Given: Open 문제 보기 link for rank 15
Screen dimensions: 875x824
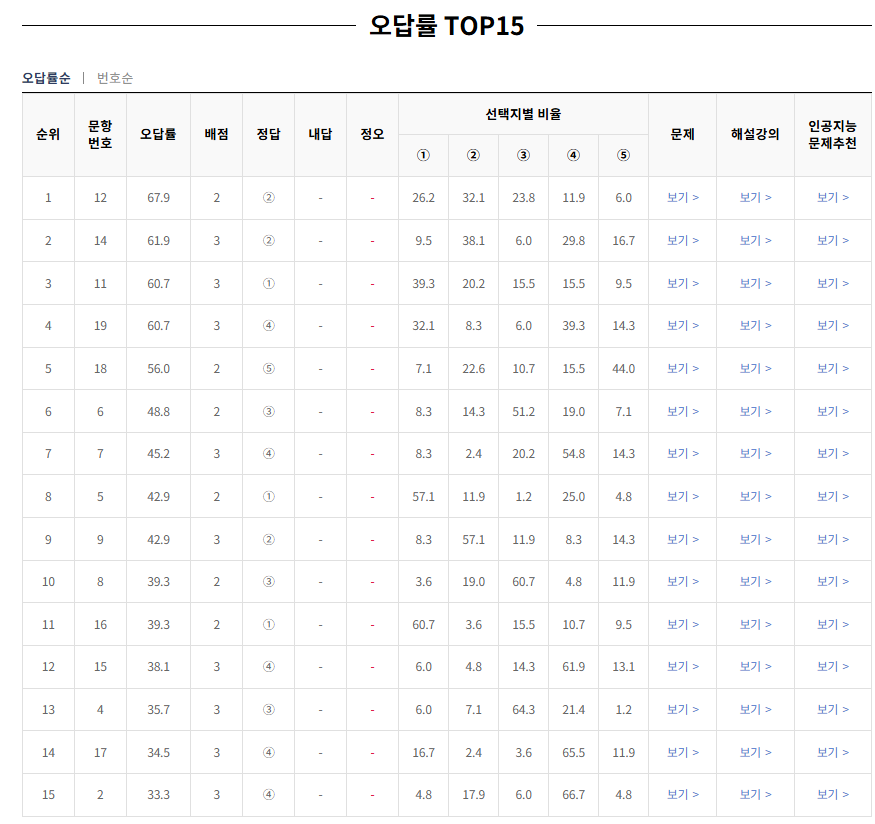Looking at the screenshot, I should click(x=682, y=794).
